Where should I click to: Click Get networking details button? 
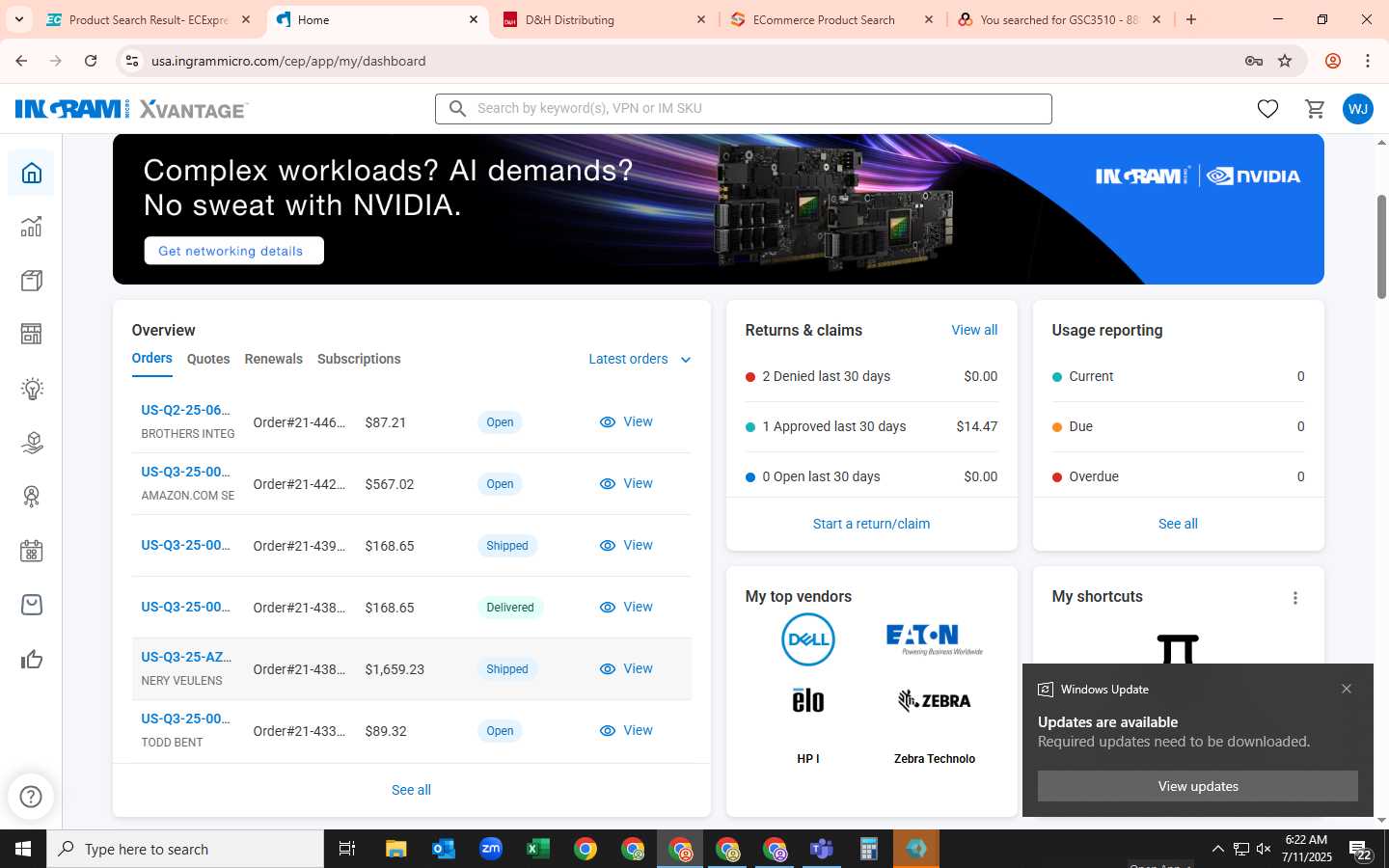click(x=233, y=251)
